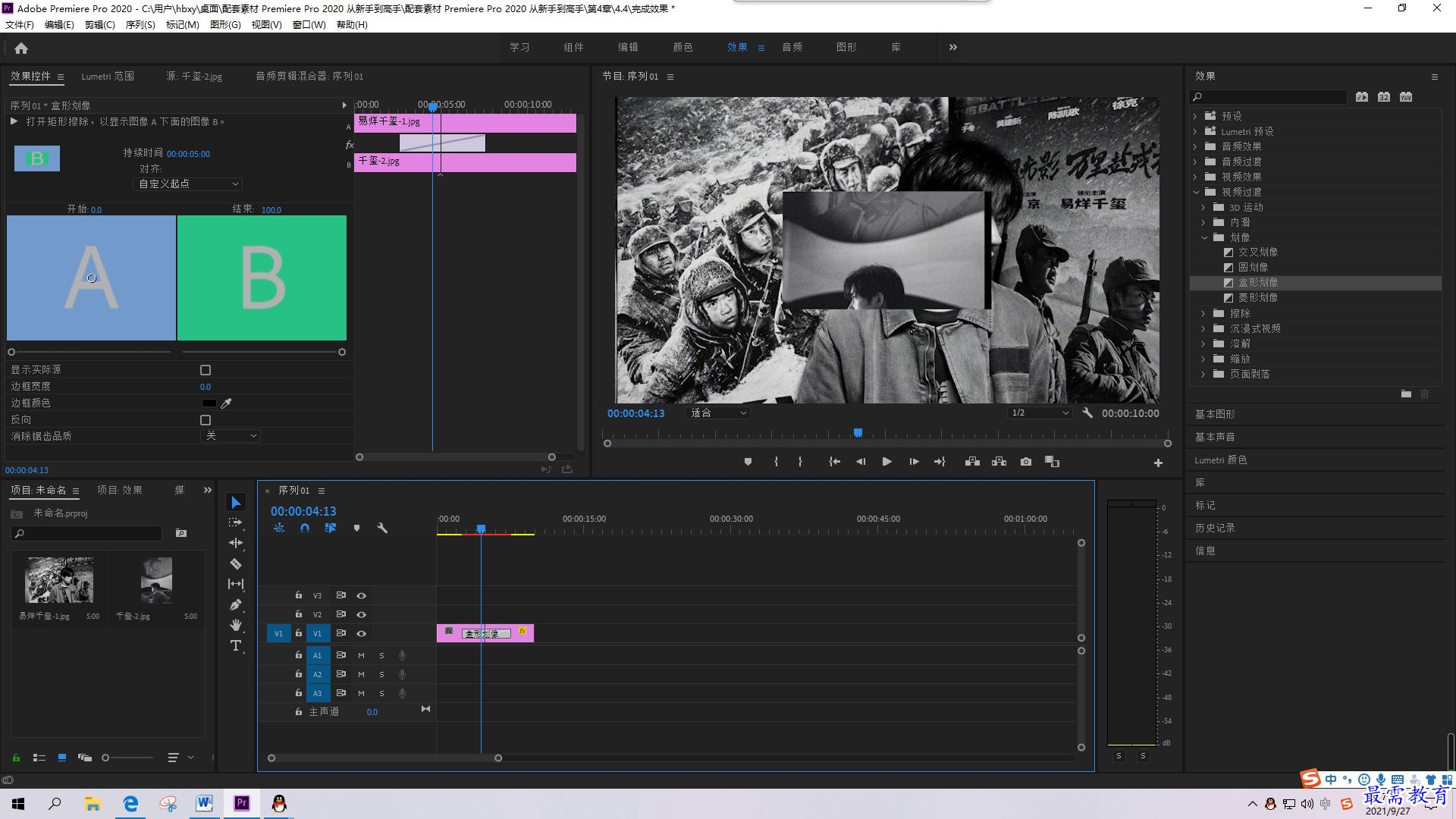1456x819 pixels.
Task: Toggle timeline snap magnet
Action: (305, 528)
